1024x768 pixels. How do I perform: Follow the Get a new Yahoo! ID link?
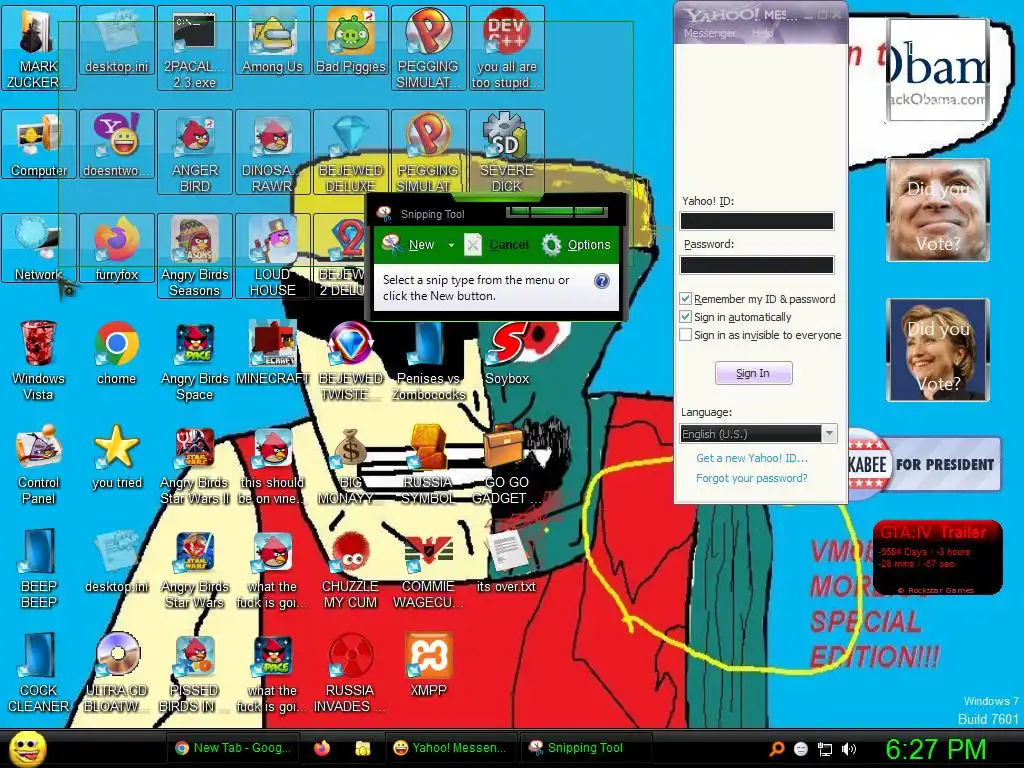click(x=752, y=458)
